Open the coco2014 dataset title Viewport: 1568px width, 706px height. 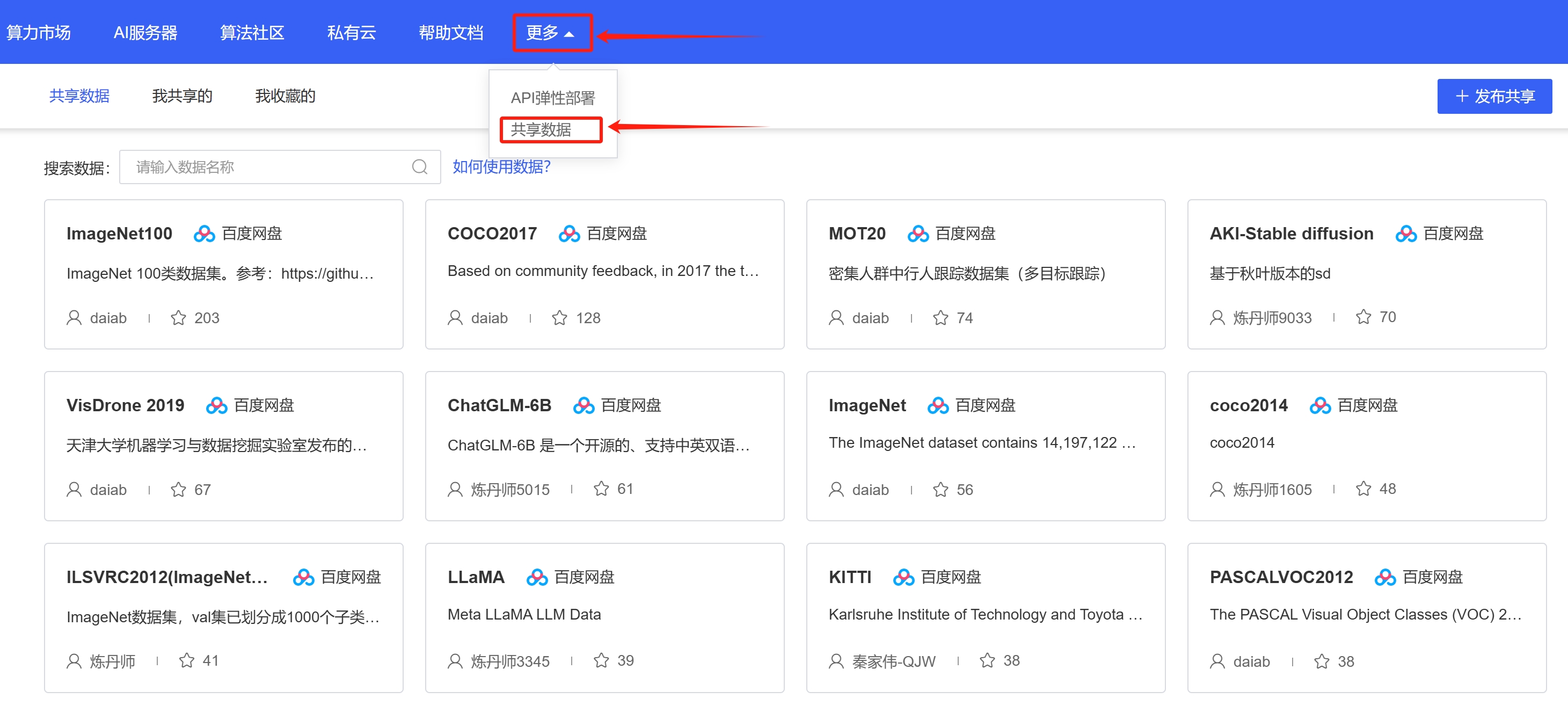tap(1249, 405)
